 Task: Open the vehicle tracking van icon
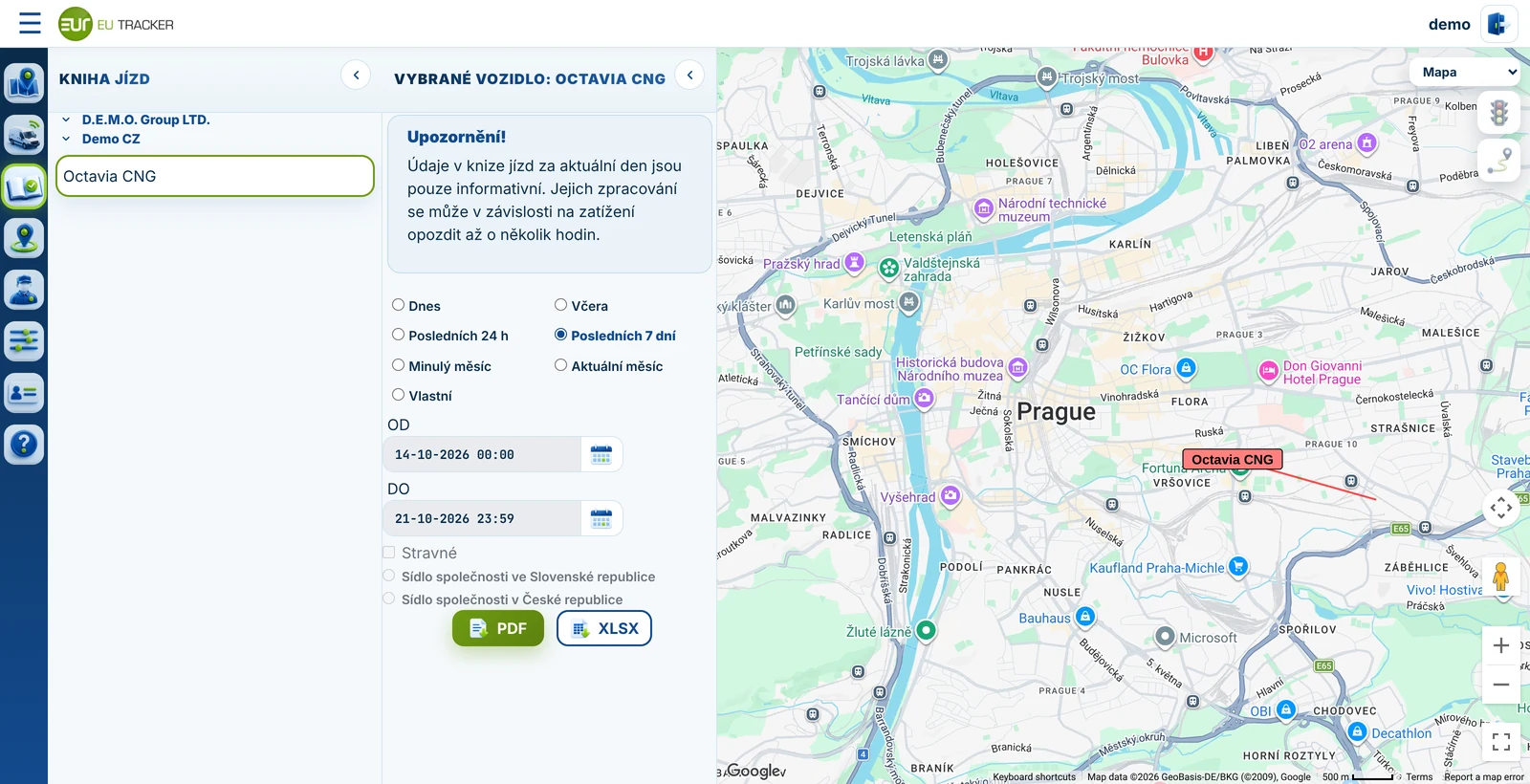[24, 135]
